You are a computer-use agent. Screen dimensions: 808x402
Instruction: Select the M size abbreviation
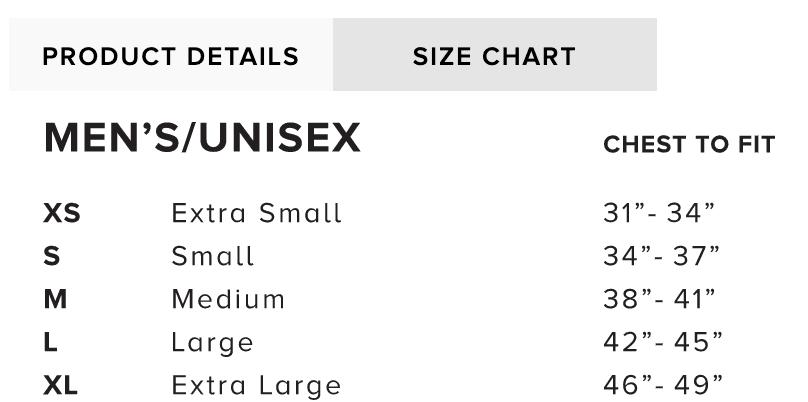56,299
